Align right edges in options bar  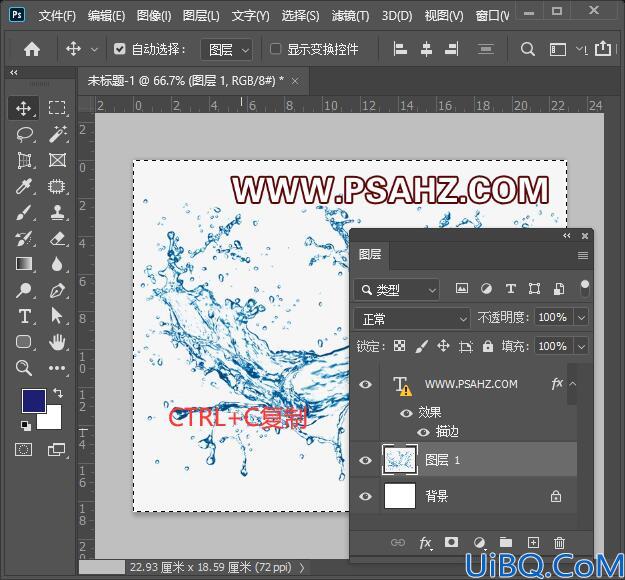point(452,49)
